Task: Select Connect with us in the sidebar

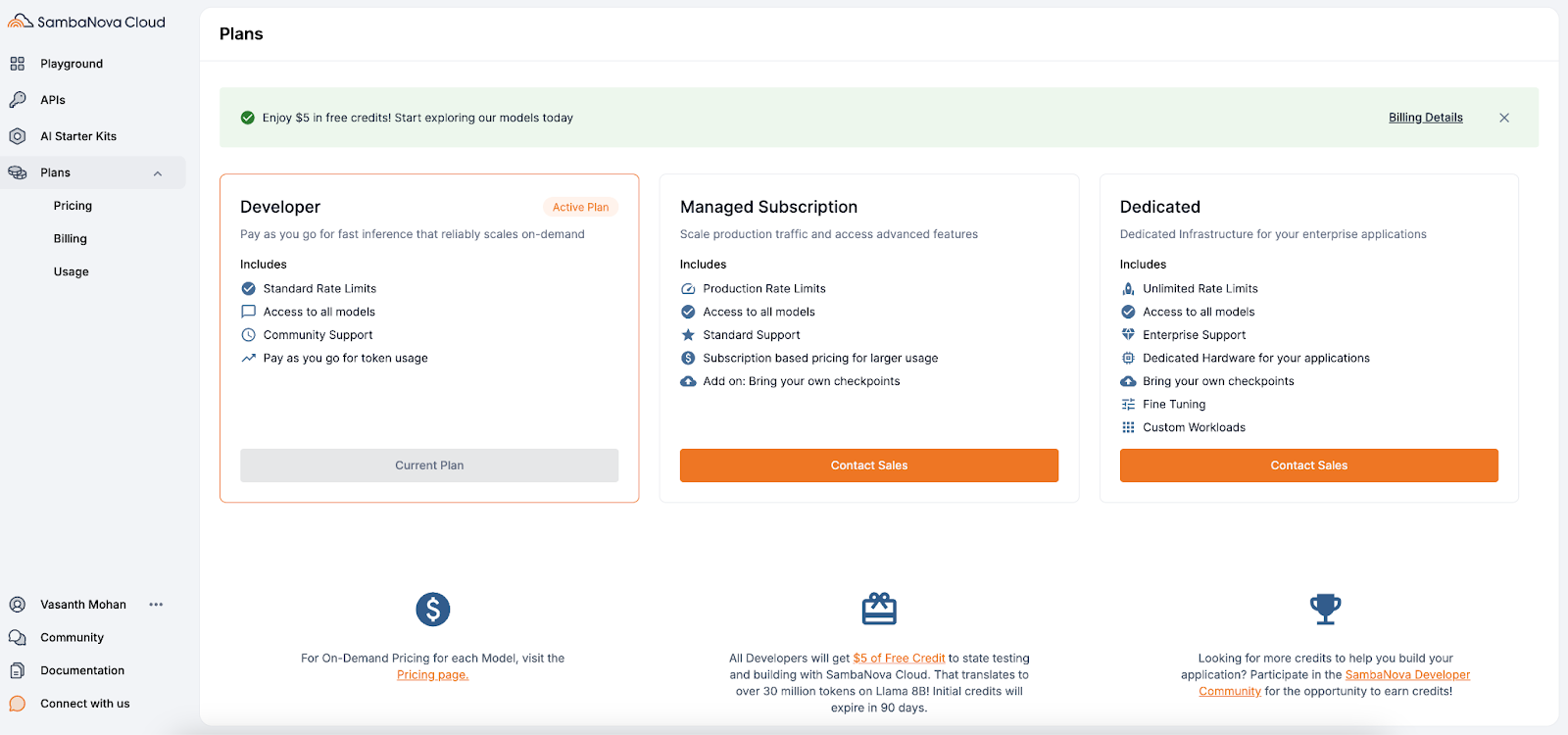Action: click(83, 703)
